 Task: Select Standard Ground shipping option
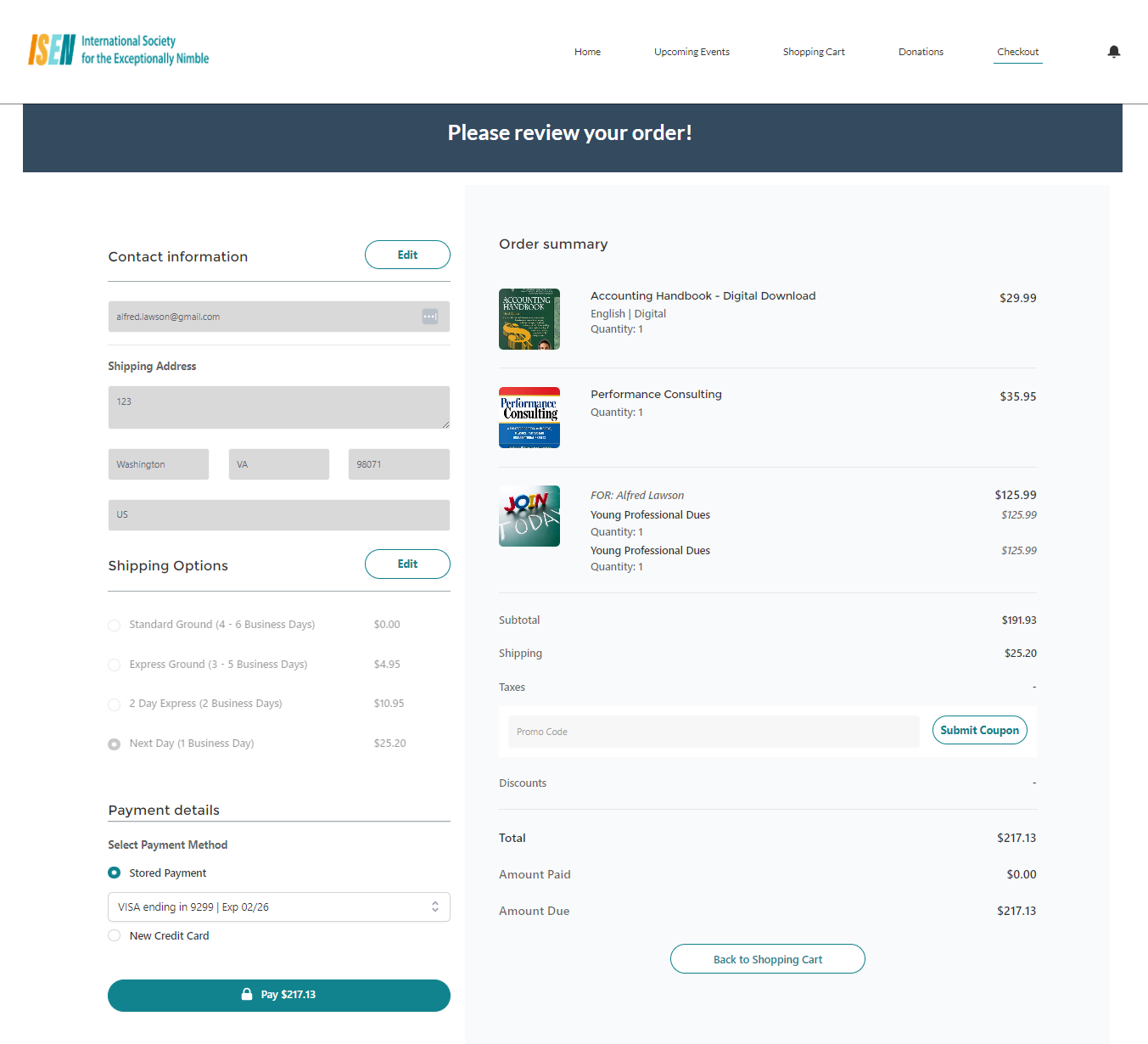[115, 626]
